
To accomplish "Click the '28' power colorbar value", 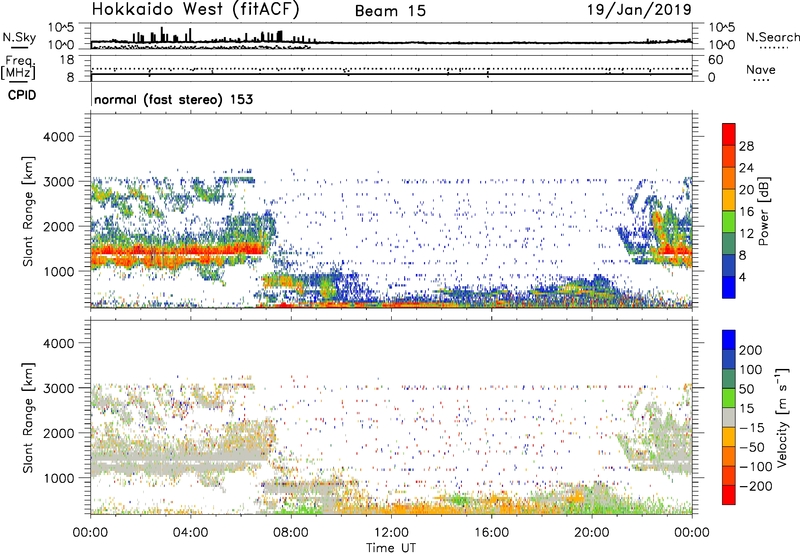I will (746, 146).
